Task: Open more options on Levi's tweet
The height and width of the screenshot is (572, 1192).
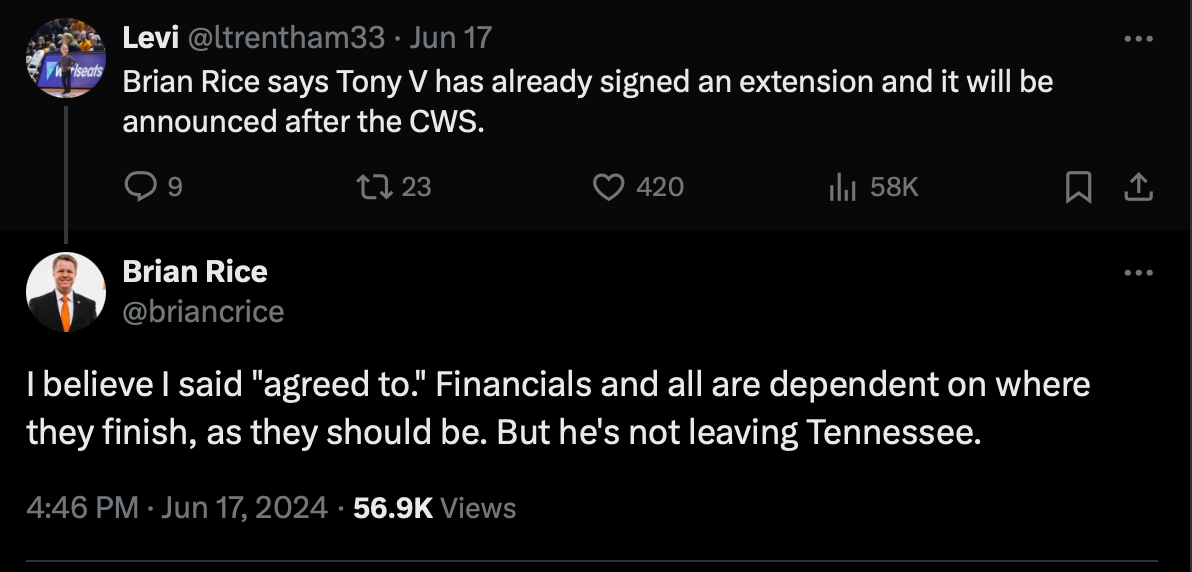Action: pyautogui.click(x=1139, y=39)
